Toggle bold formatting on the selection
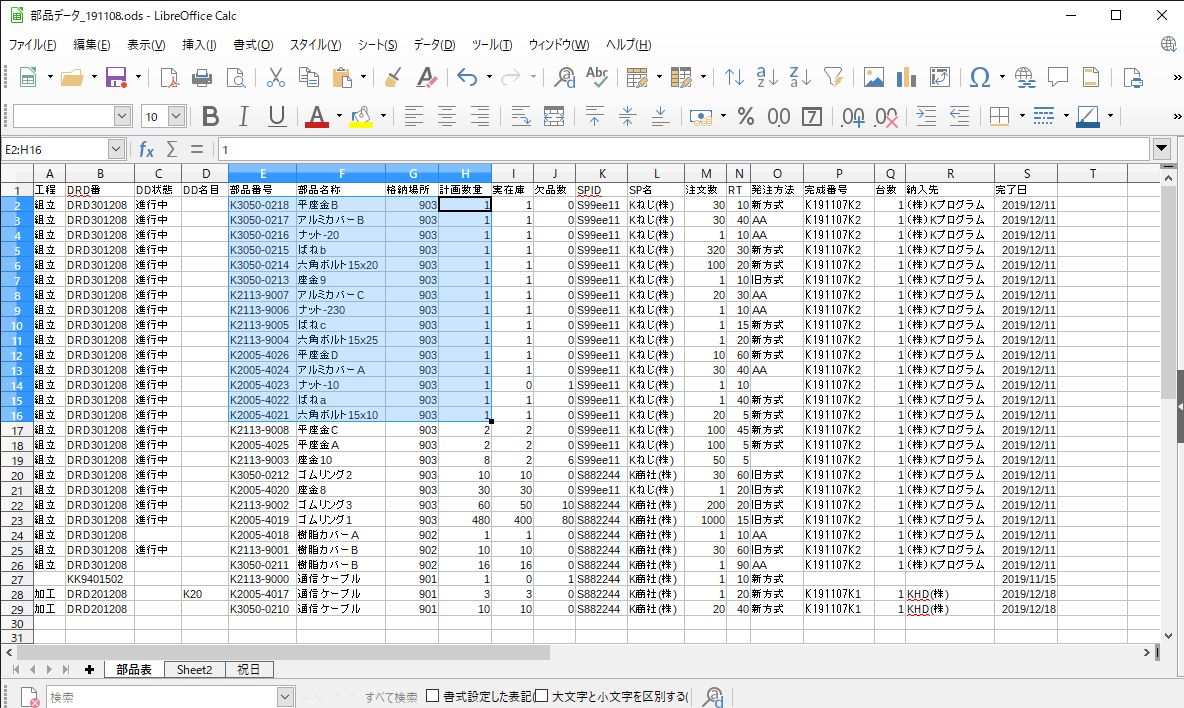 [210, 116]
